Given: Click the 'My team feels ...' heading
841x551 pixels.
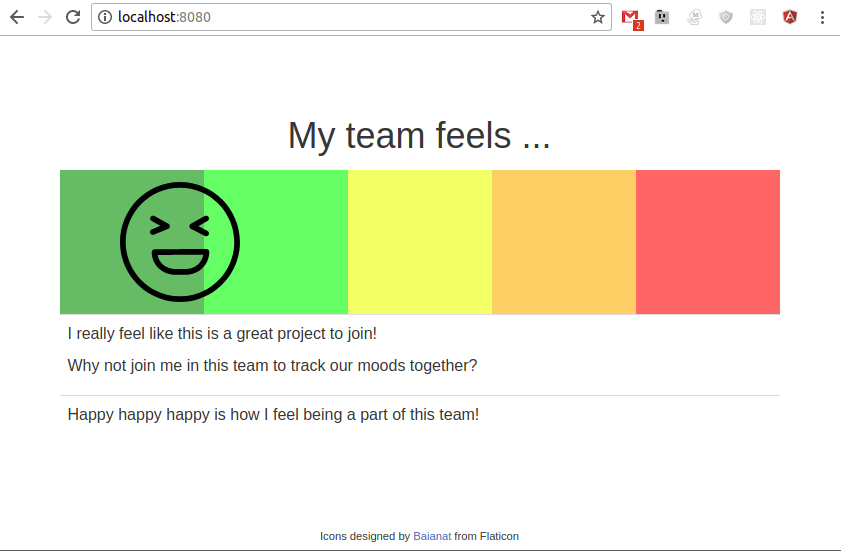Looking at the screenshot, I should 419,135.
